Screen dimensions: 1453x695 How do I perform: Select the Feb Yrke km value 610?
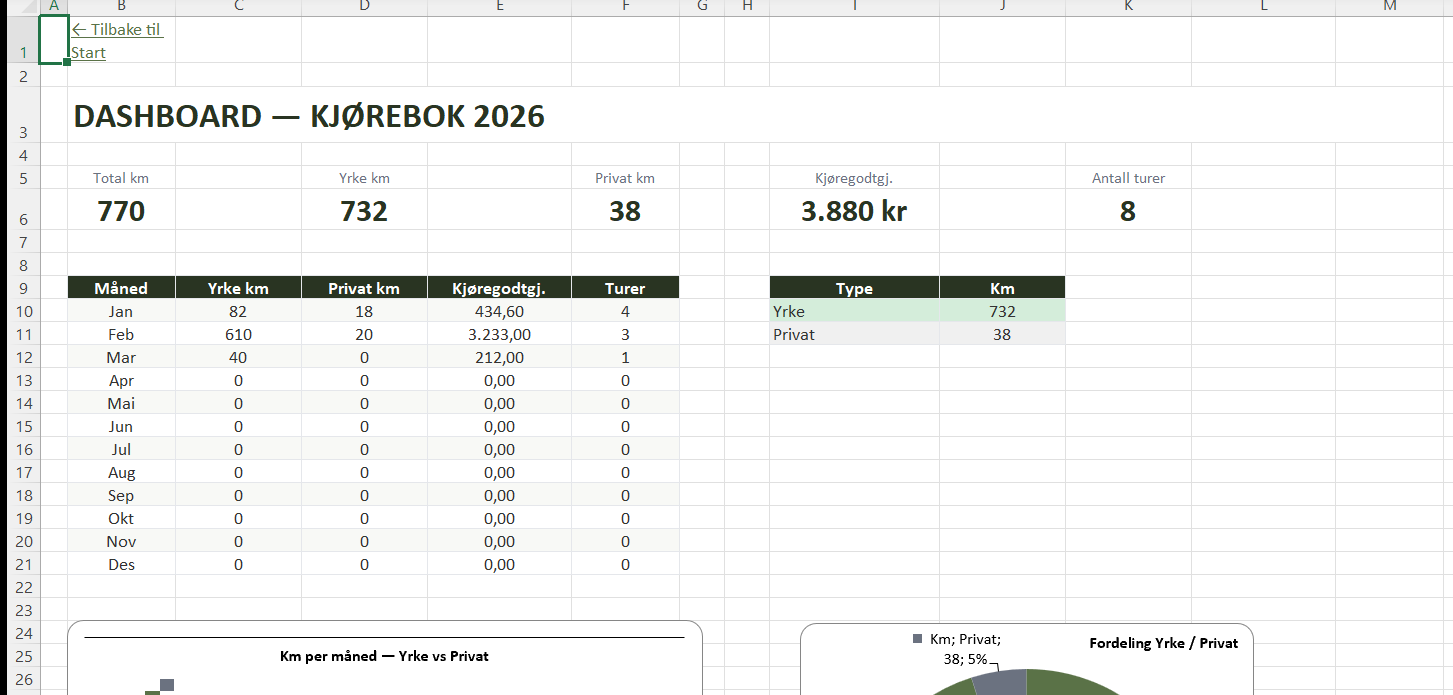(x=238, y=334)
